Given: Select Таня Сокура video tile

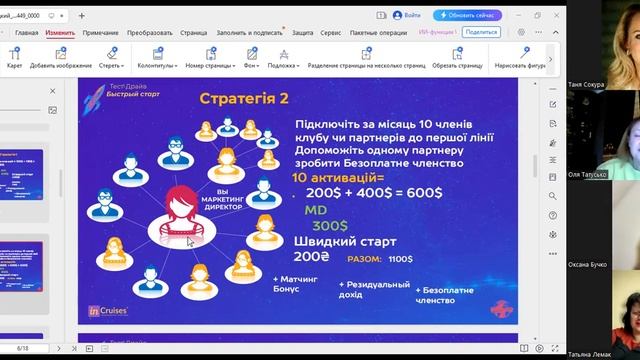Looking at the screenshot, I should (x=603, y=45).
